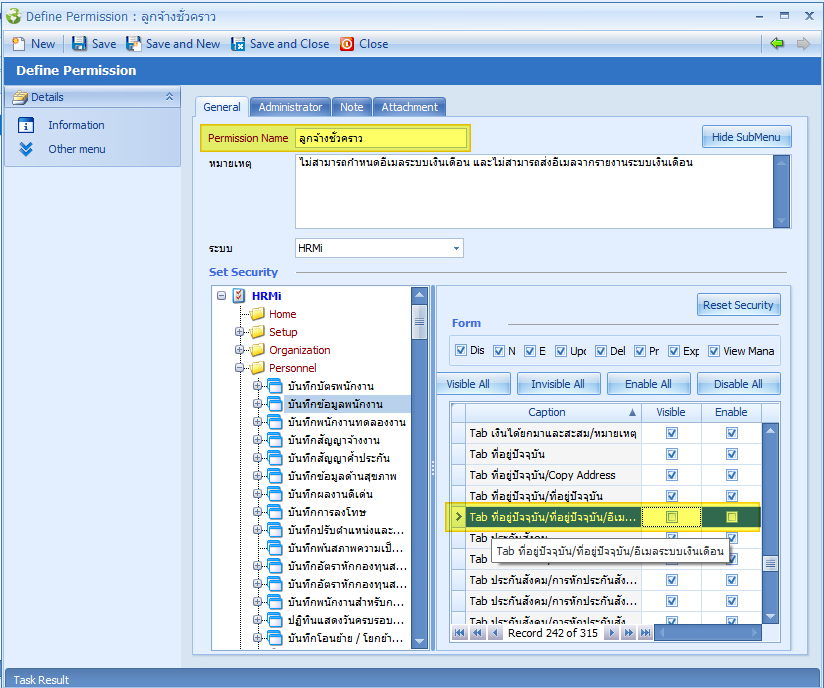Open the ระบบ HRMi dropdown
Viewport: 824px width, 688px height.
click(x=457, y=248)
